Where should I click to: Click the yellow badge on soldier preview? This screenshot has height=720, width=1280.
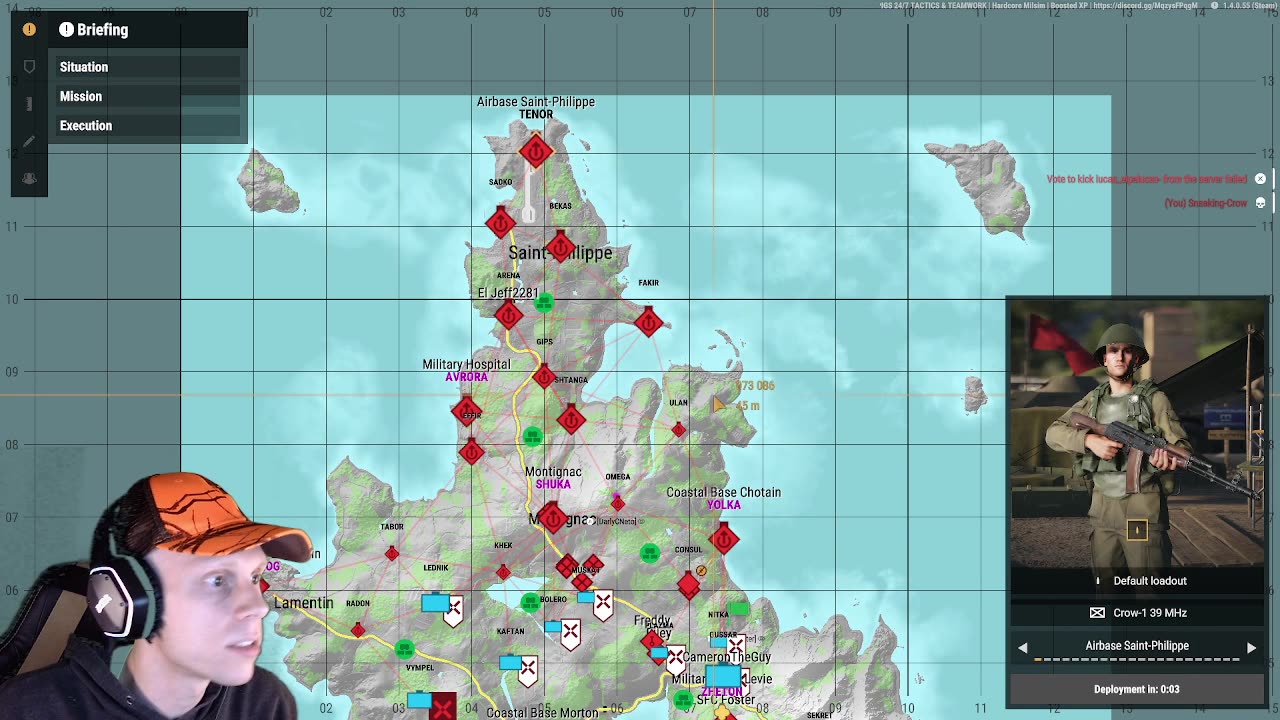(x=1137, y=530)
